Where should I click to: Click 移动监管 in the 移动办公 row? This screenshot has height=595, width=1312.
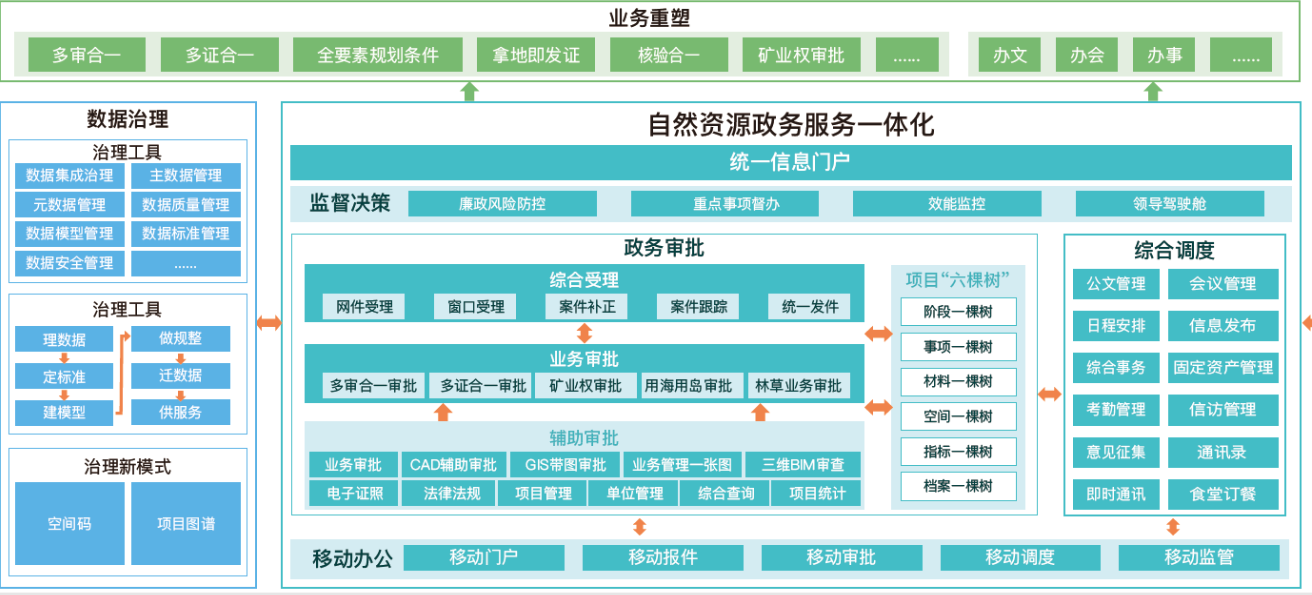click(1198, 558)
